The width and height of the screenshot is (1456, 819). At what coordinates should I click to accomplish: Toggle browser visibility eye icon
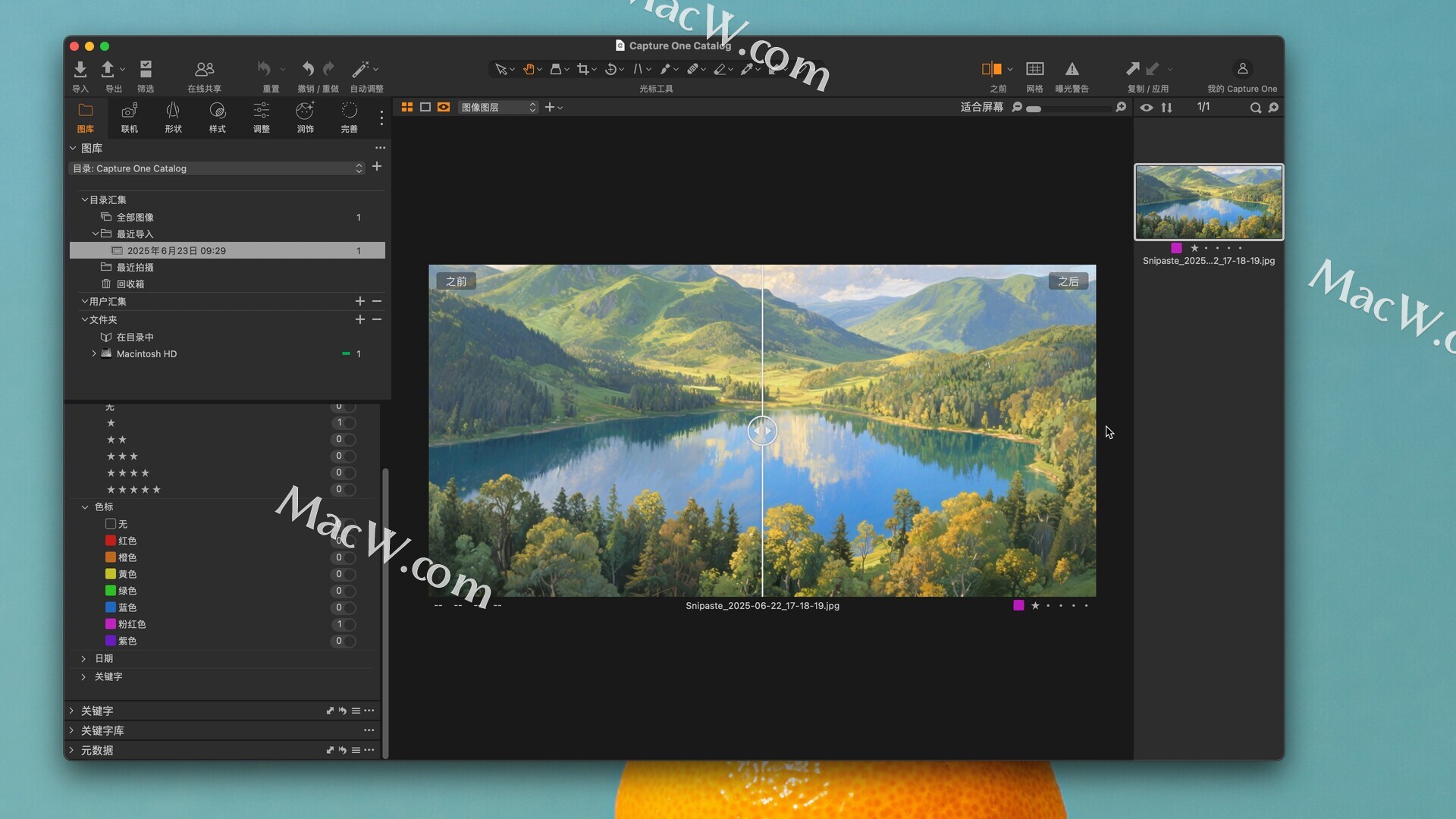pyautogui.click(x=1147, y=108)
